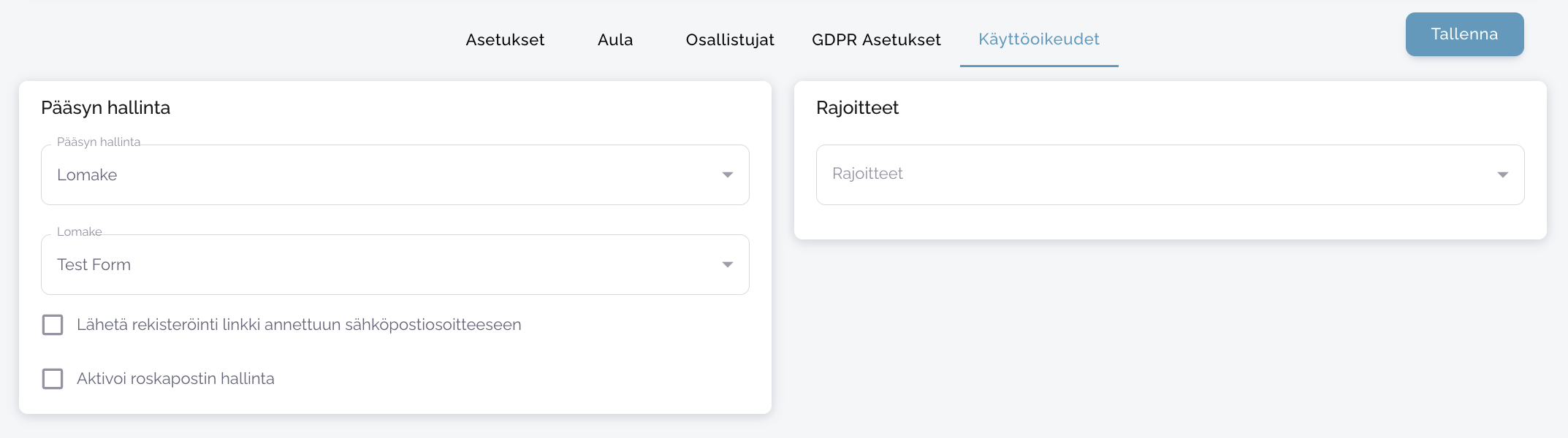Click the arrow icon in Lomake dropdown
Viewport: 1568px width, 438px height.
pyautogui.click(x=727, y=265)
